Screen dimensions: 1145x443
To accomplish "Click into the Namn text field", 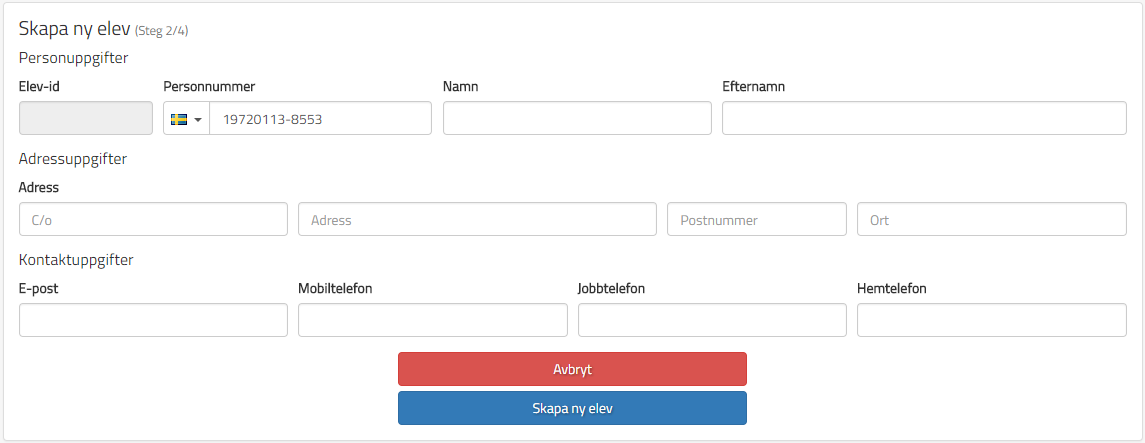I will (577, 118).
